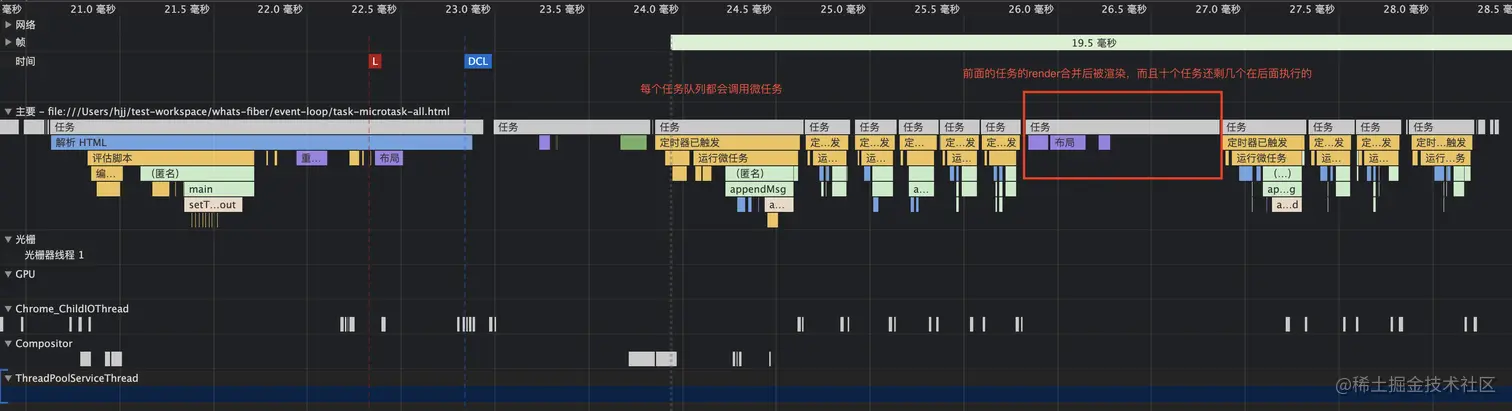Collapse the Compositor track
Image resolution: width=1512 pixels, height=411 pixels.
(9, 344)
